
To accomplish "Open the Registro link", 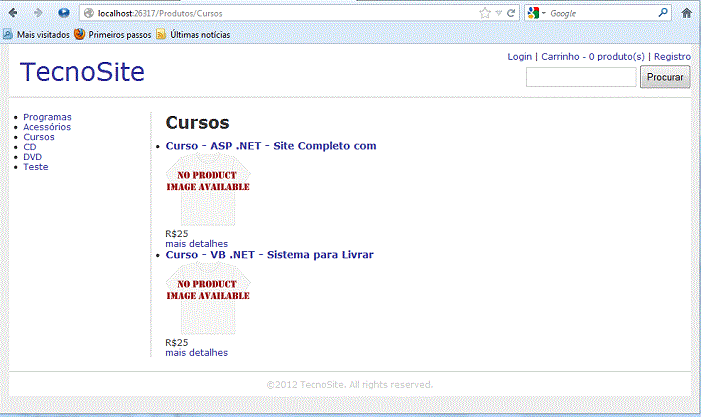I will point(672,57).
